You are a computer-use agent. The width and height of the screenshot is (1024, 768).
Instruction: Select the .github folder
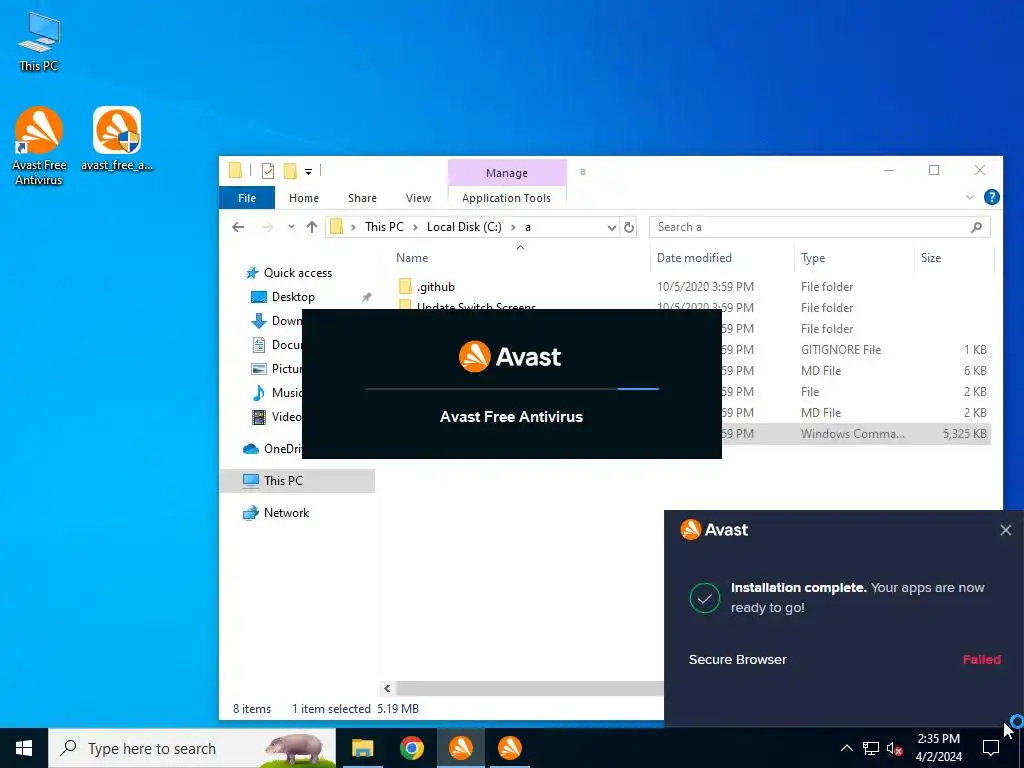436,287
